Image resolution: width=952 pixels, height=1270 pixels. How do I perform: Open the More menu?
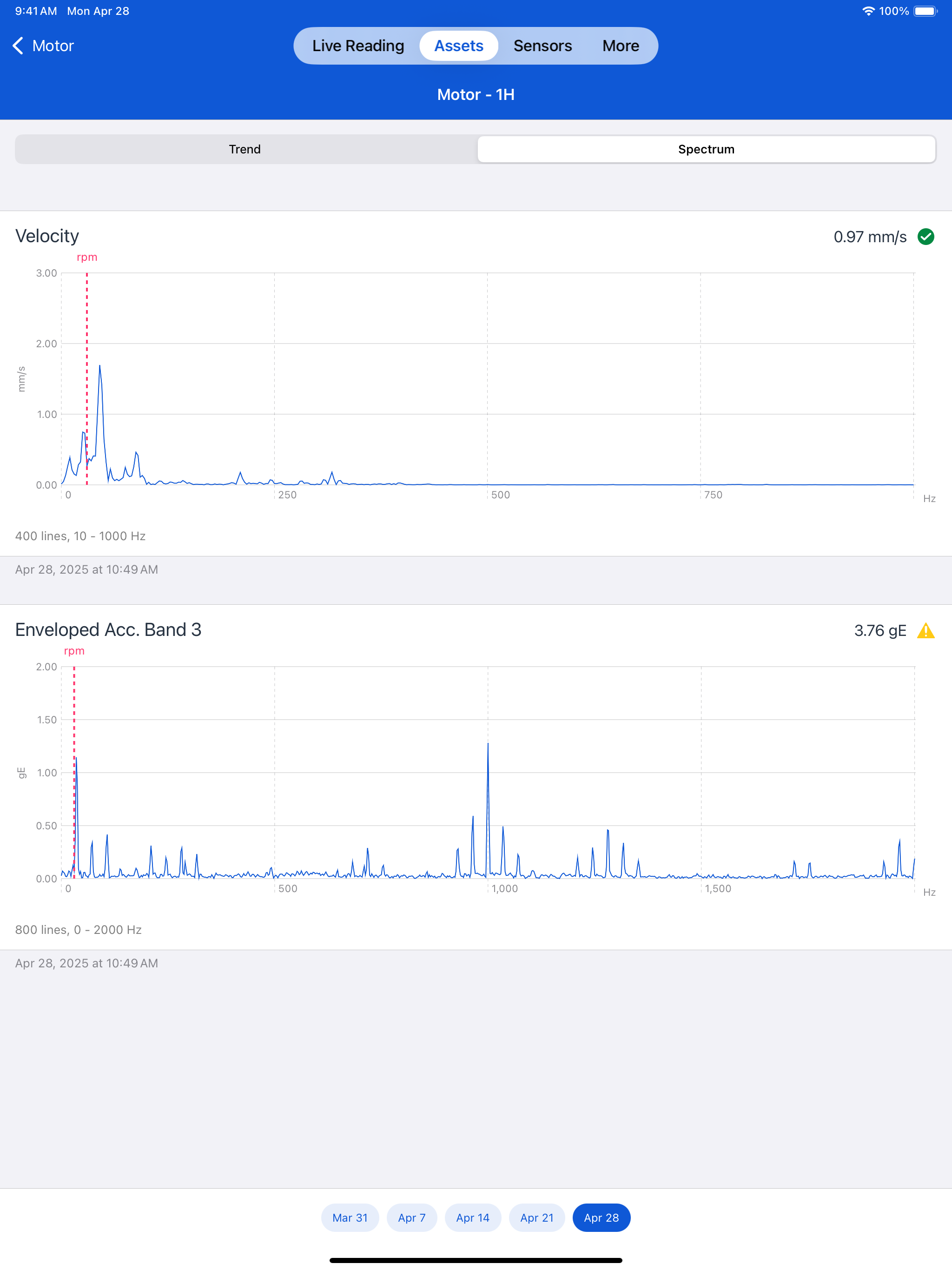[x=621, y=46]
